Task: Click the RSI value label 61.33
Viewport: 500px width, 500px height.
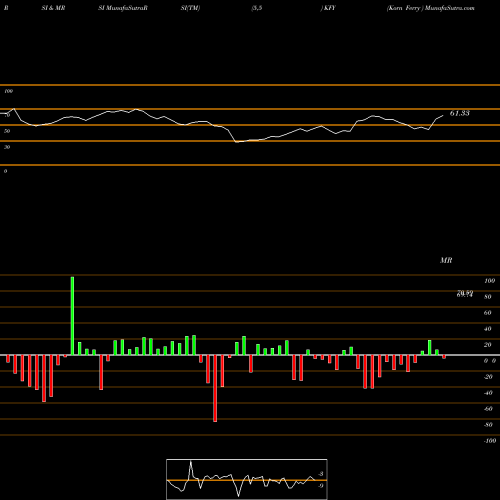Action: [x=459, y=113]
